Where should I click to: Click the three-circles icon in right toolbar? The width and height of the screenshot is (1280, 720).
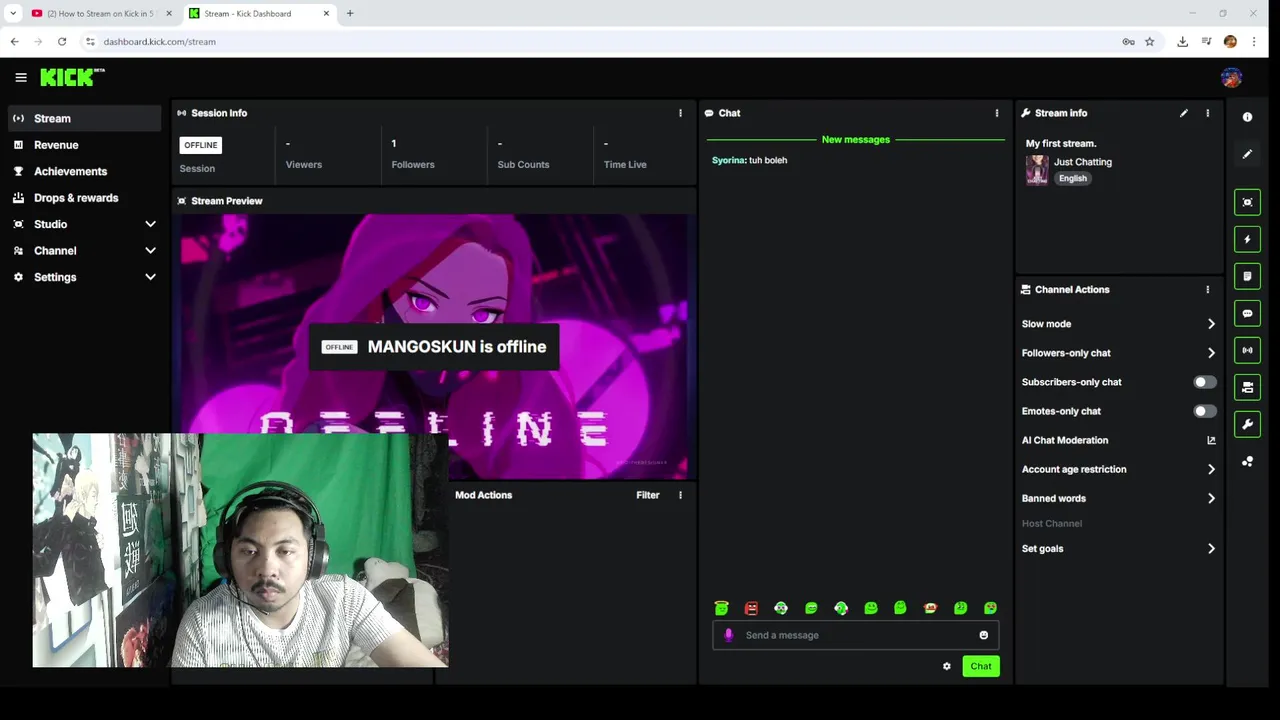[1247, 461]
